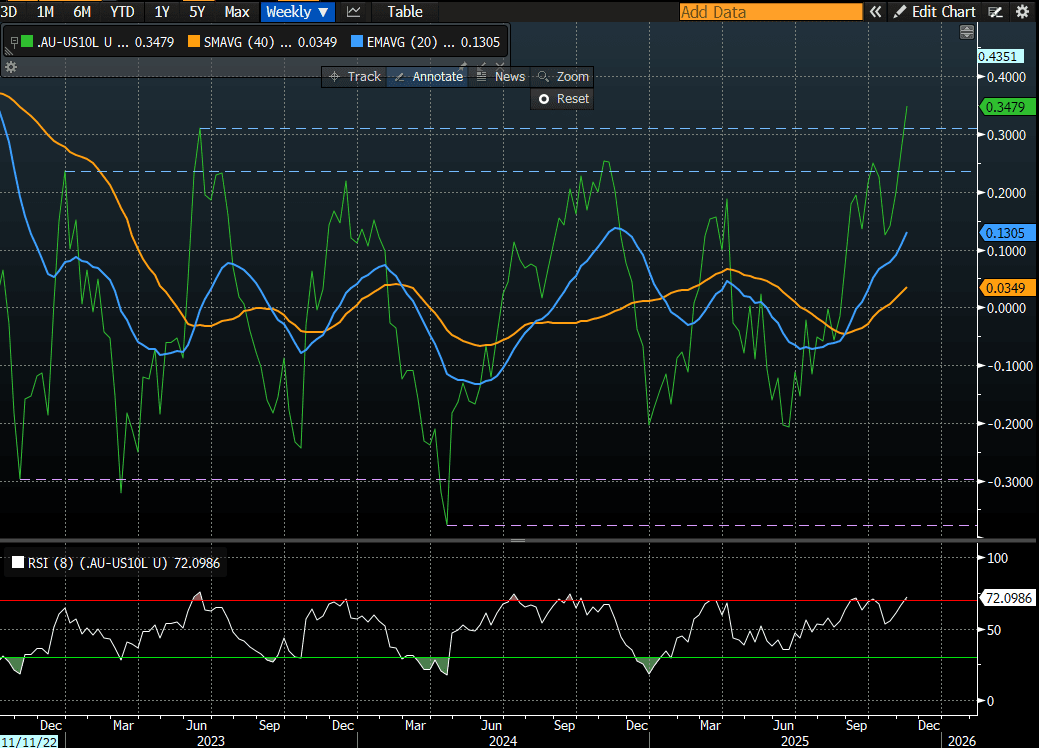Screen dimensions: 1039x748
Task: Open chart settings gear in top-right
Action: 1021,12
